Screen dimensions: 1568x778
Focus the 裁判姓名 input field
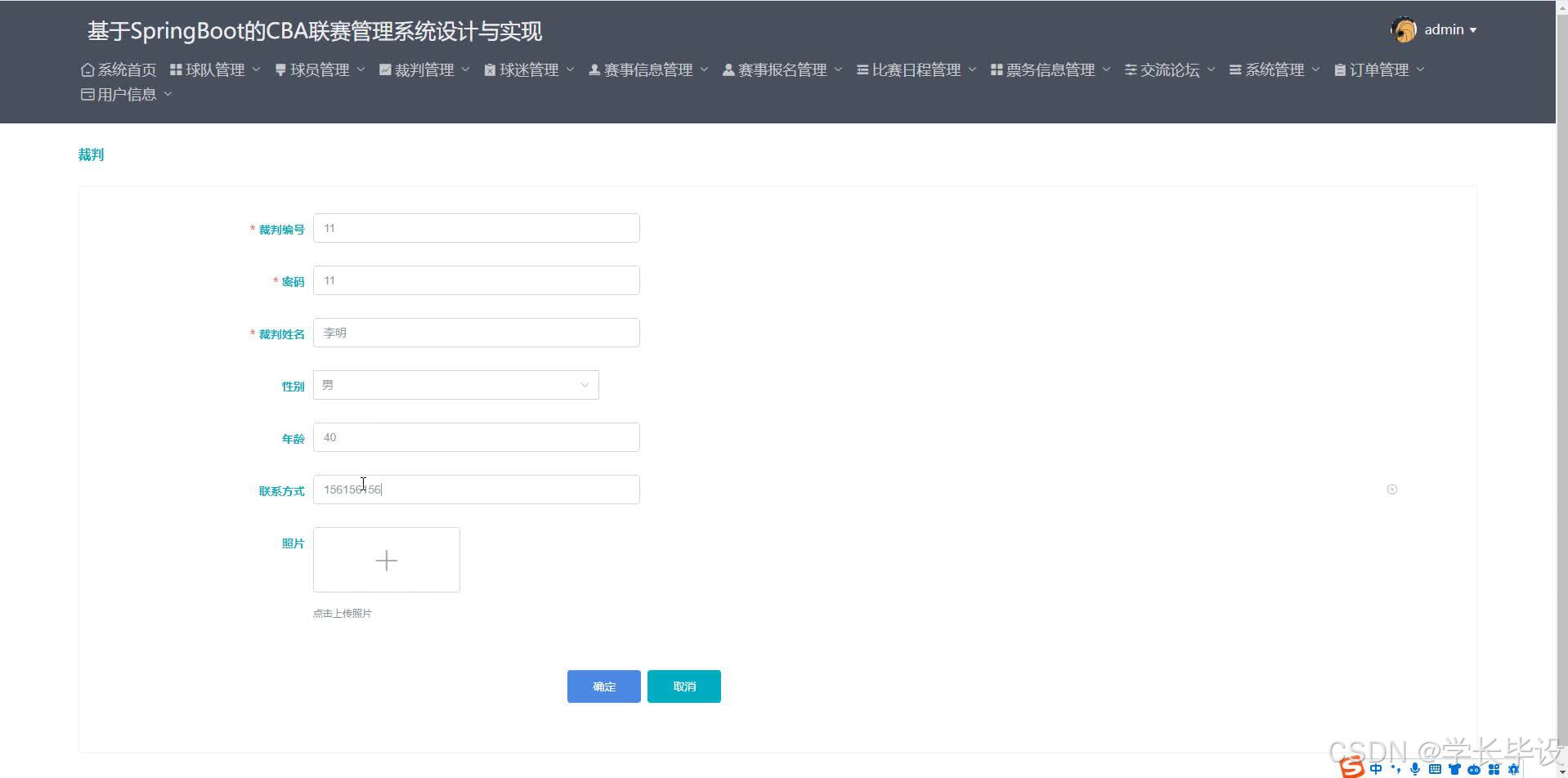coord(477,333)
